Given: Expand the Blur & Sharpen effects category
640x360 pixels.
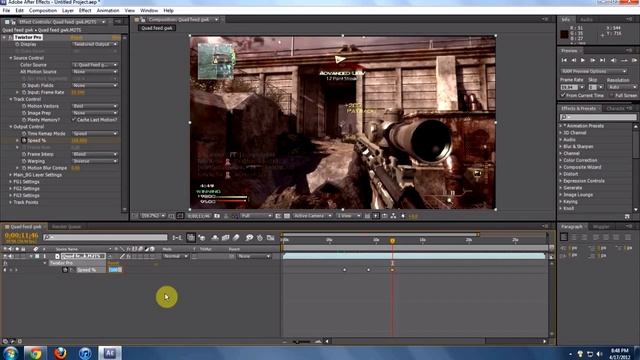Looking at the screenshot, I should point(561,147).
